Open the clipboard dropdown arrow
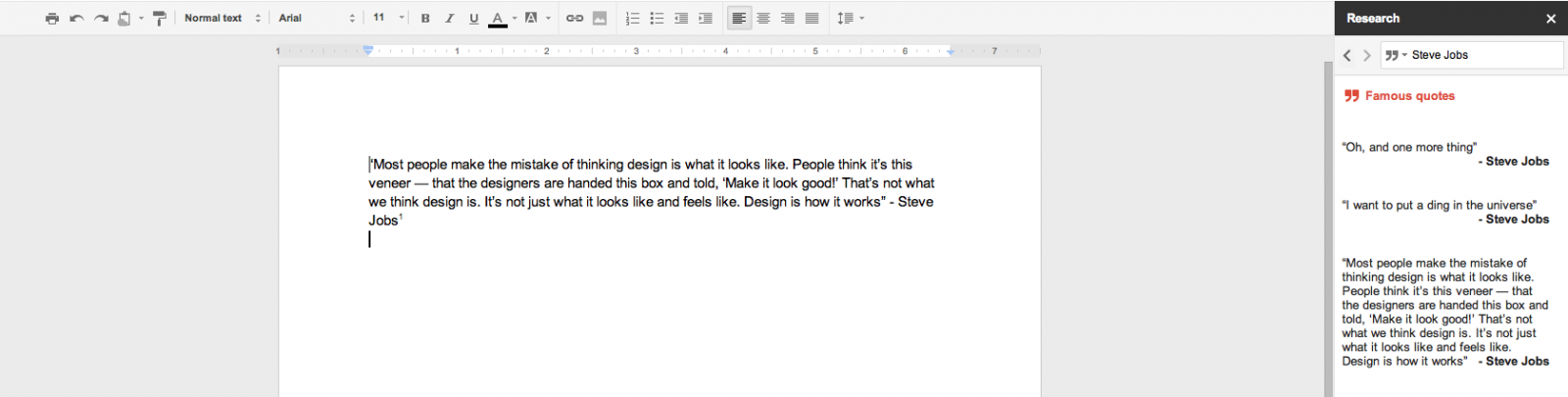The height and width of the screenshot is (397, 1568). point(141,19)
